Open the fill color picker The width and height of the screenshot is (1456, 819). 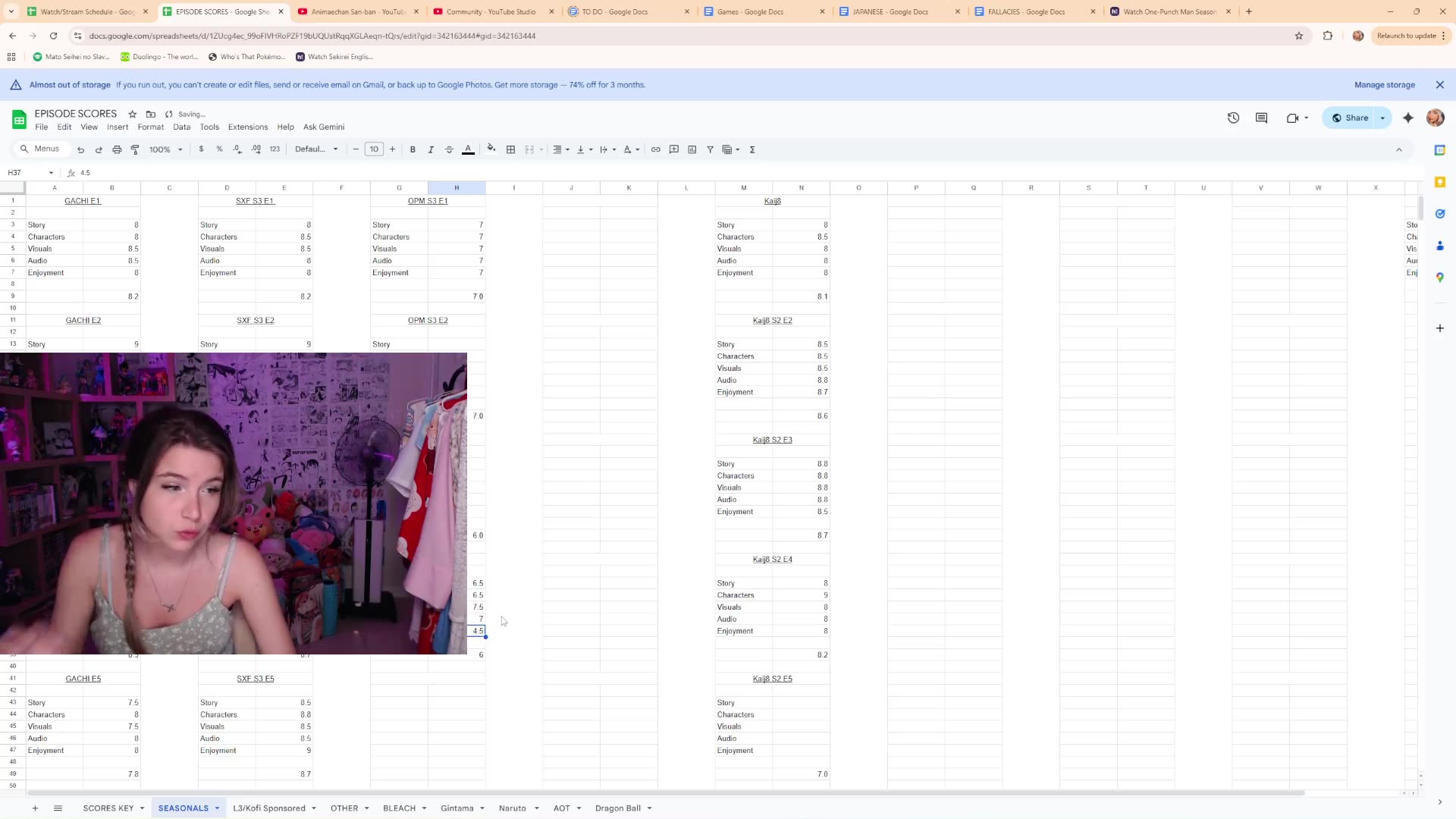click(491, 149)
